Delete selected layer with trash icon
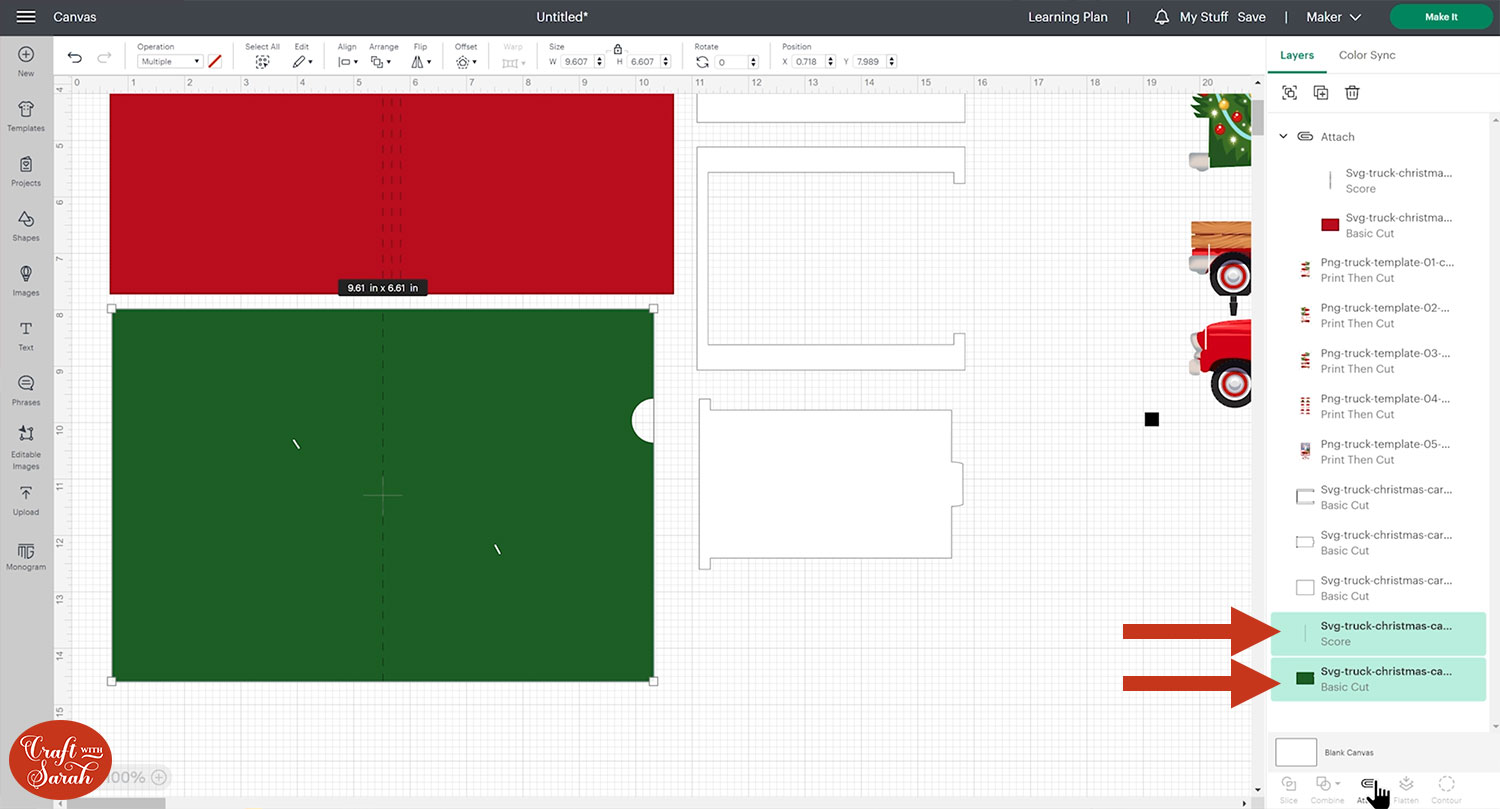 1352,93
